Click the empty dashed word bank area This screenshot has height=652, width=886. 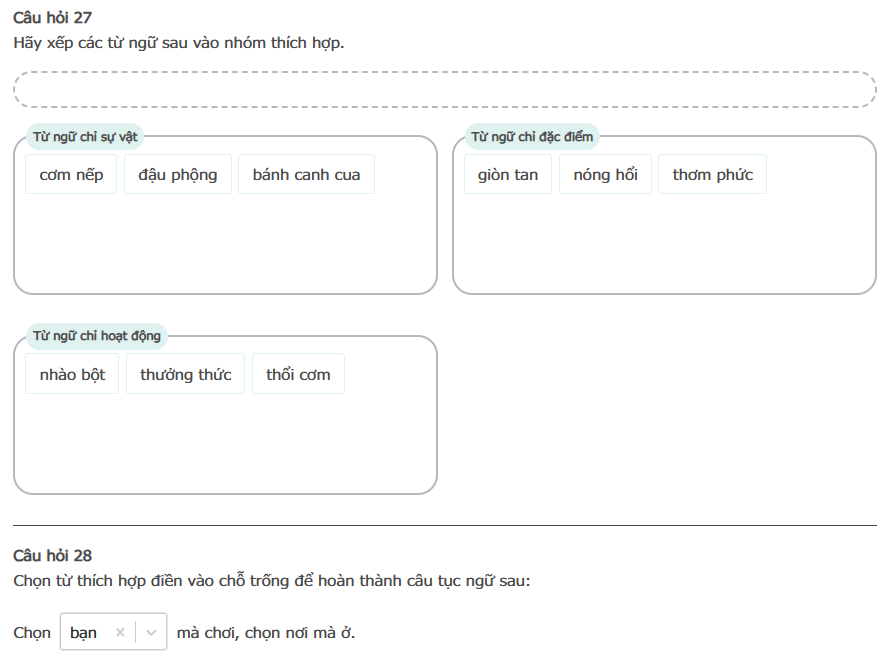point(445,89)
